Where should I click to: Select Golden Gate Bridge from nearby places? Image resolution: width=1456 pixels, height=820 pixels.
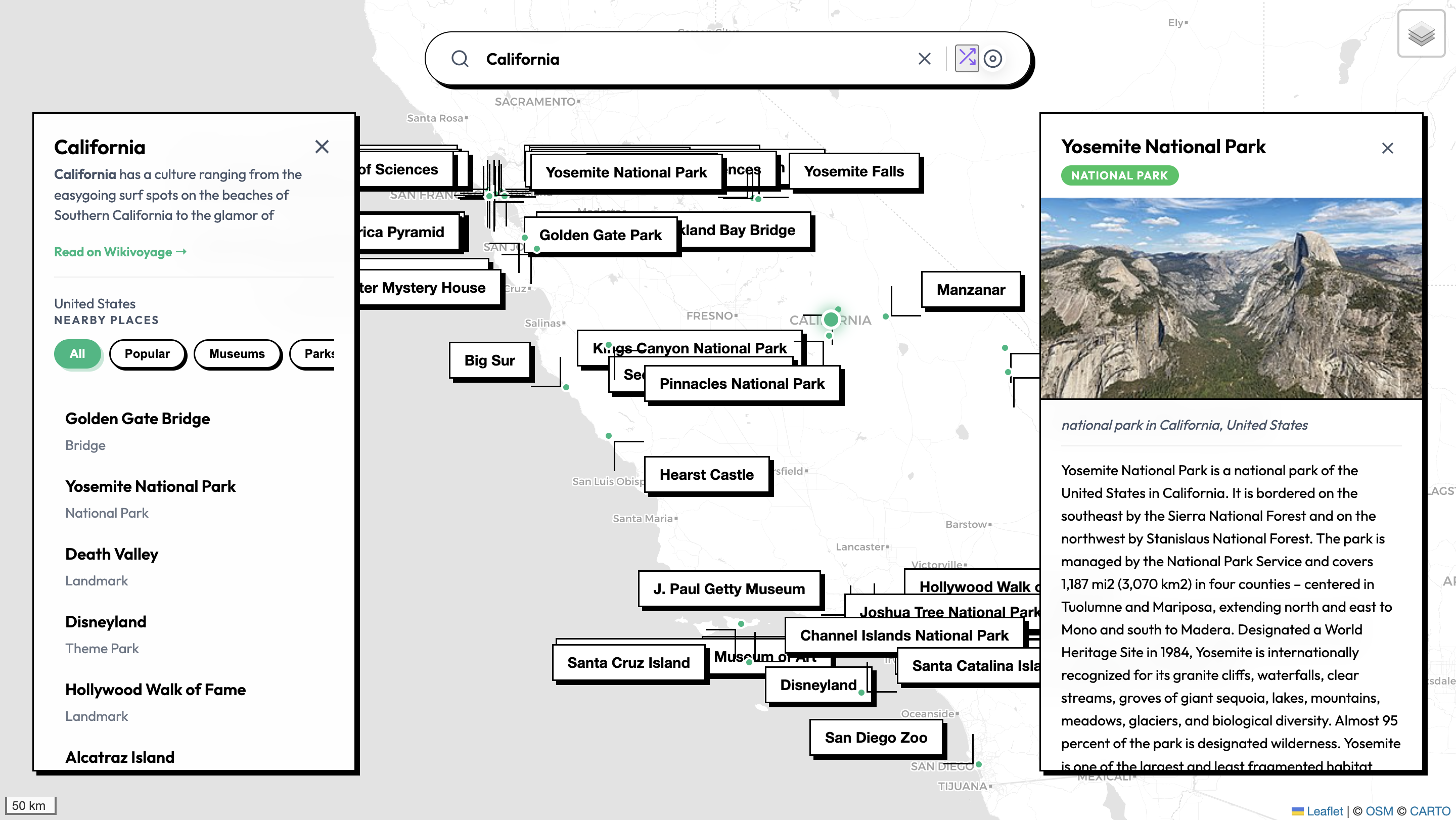pyautogui.click(x=138, y=418)
